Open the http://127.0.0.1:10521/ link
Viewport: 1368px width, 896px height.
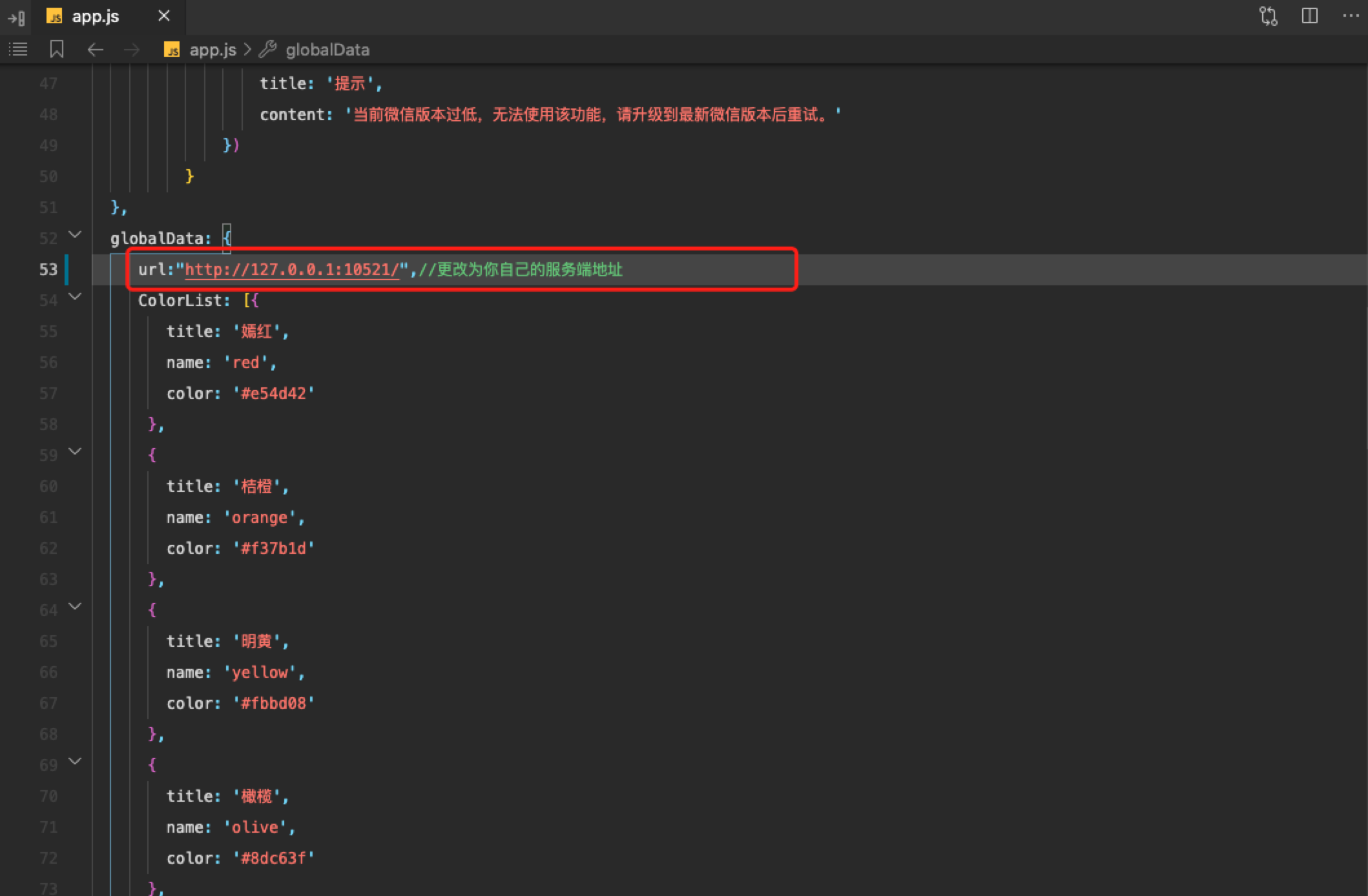292,269
